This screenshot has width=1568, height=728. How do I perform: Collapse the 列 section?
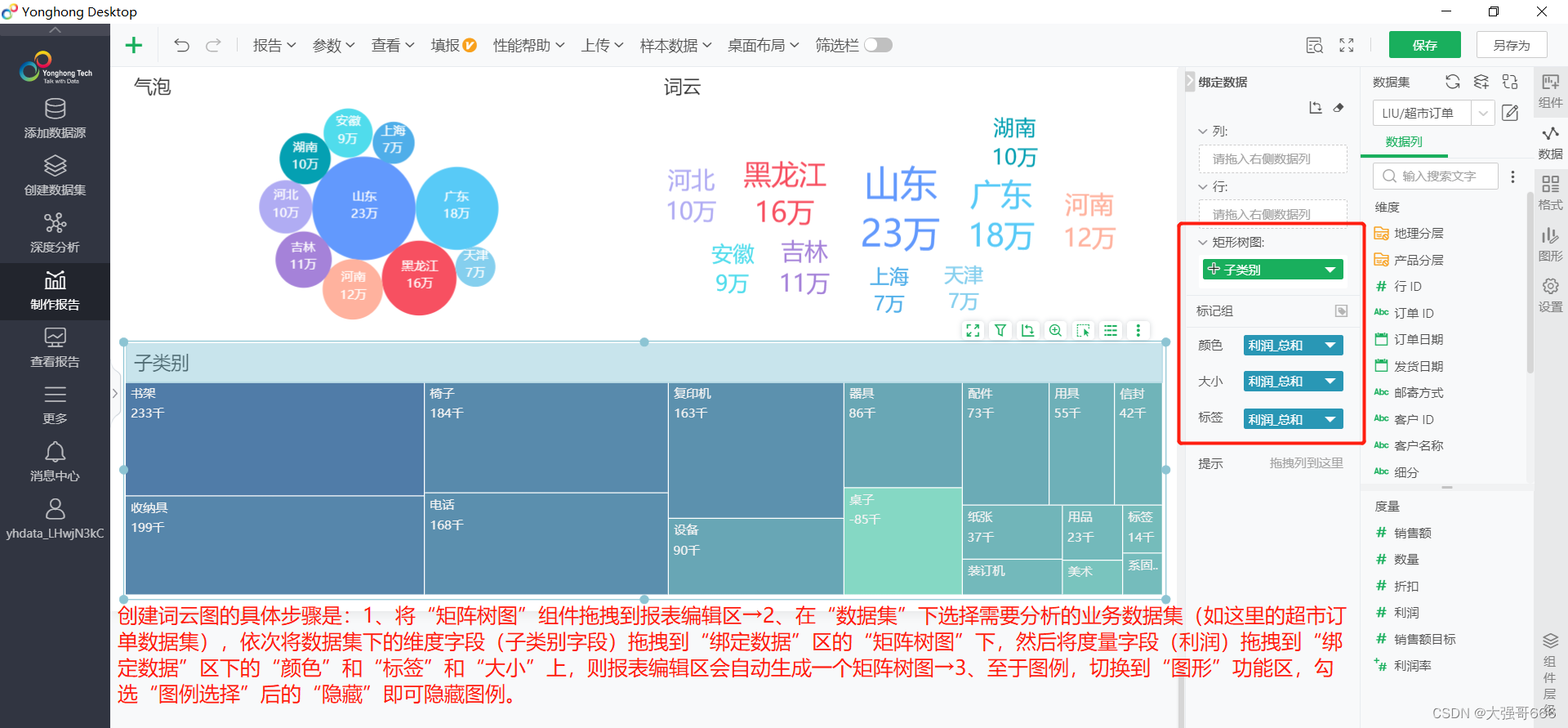1203,131
